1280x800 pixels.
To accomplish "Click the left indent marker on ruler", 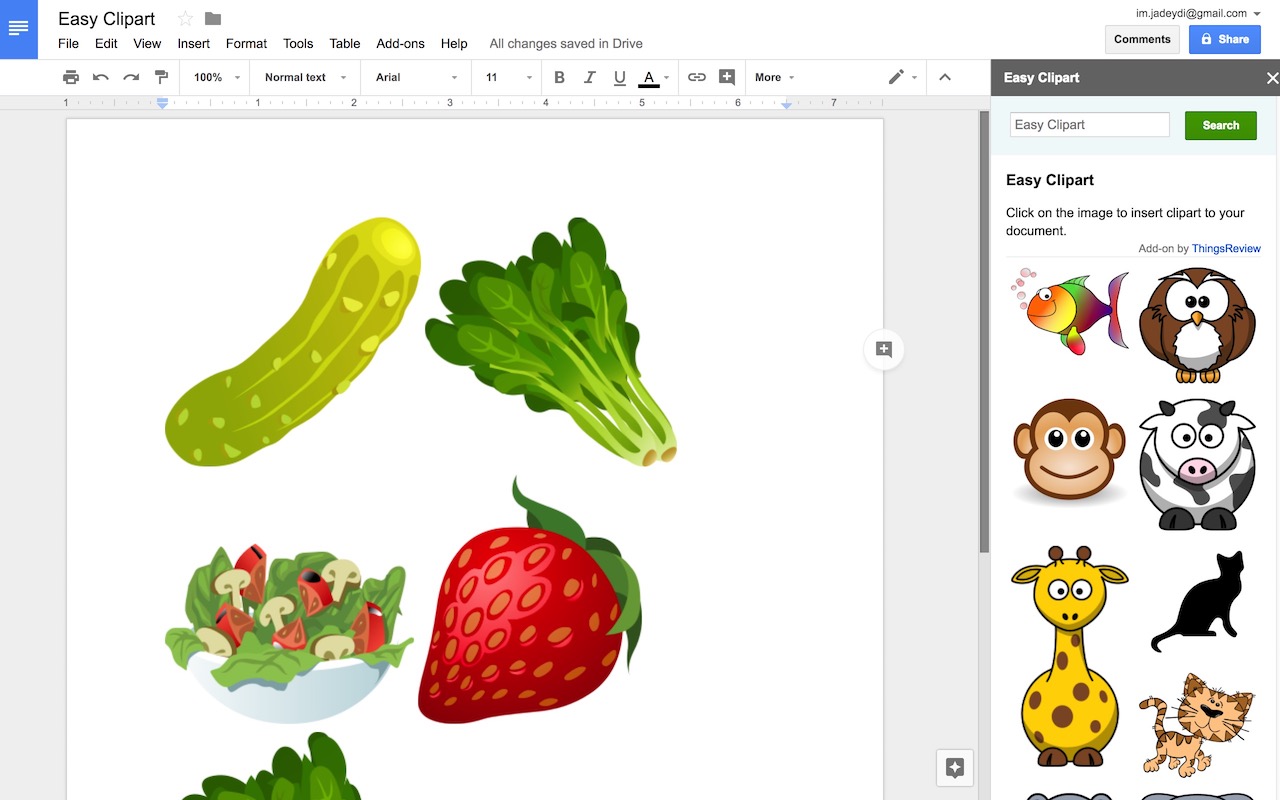I will pyautogui.click(x=162, y=103).
